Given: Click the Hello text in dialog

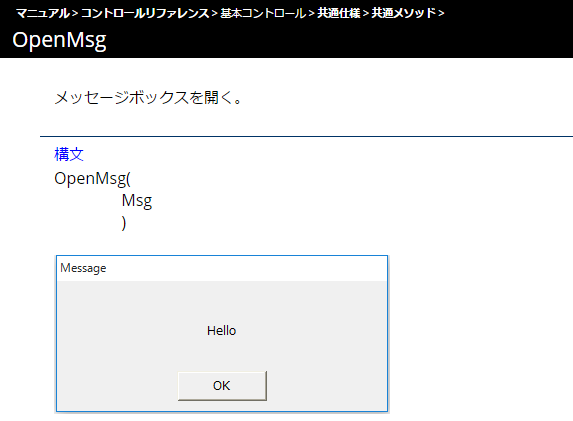Looking at the screenshot, I should pos(221,331).
